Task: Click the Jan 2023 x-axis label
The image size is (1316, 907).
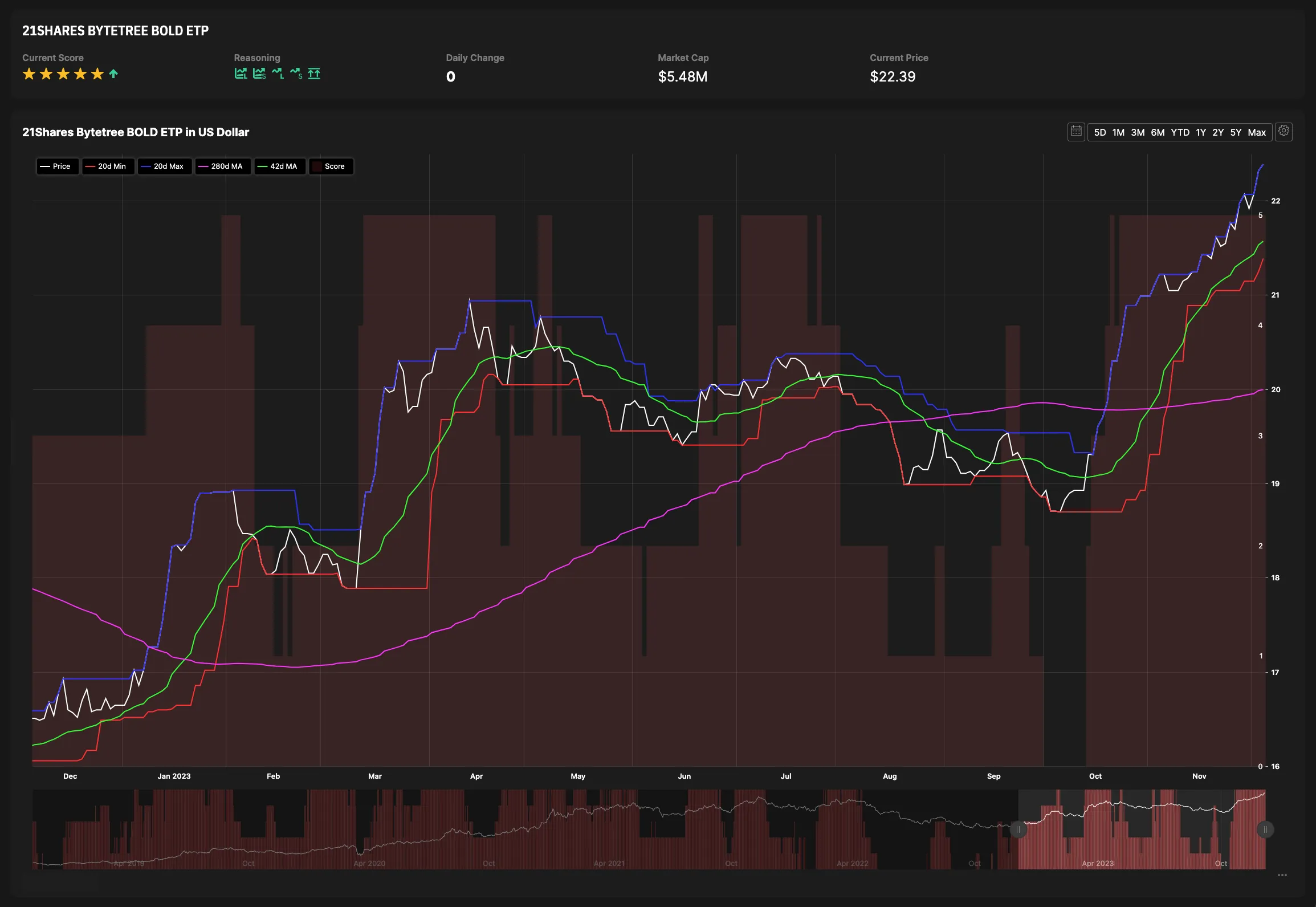Action: coord(174,776)
